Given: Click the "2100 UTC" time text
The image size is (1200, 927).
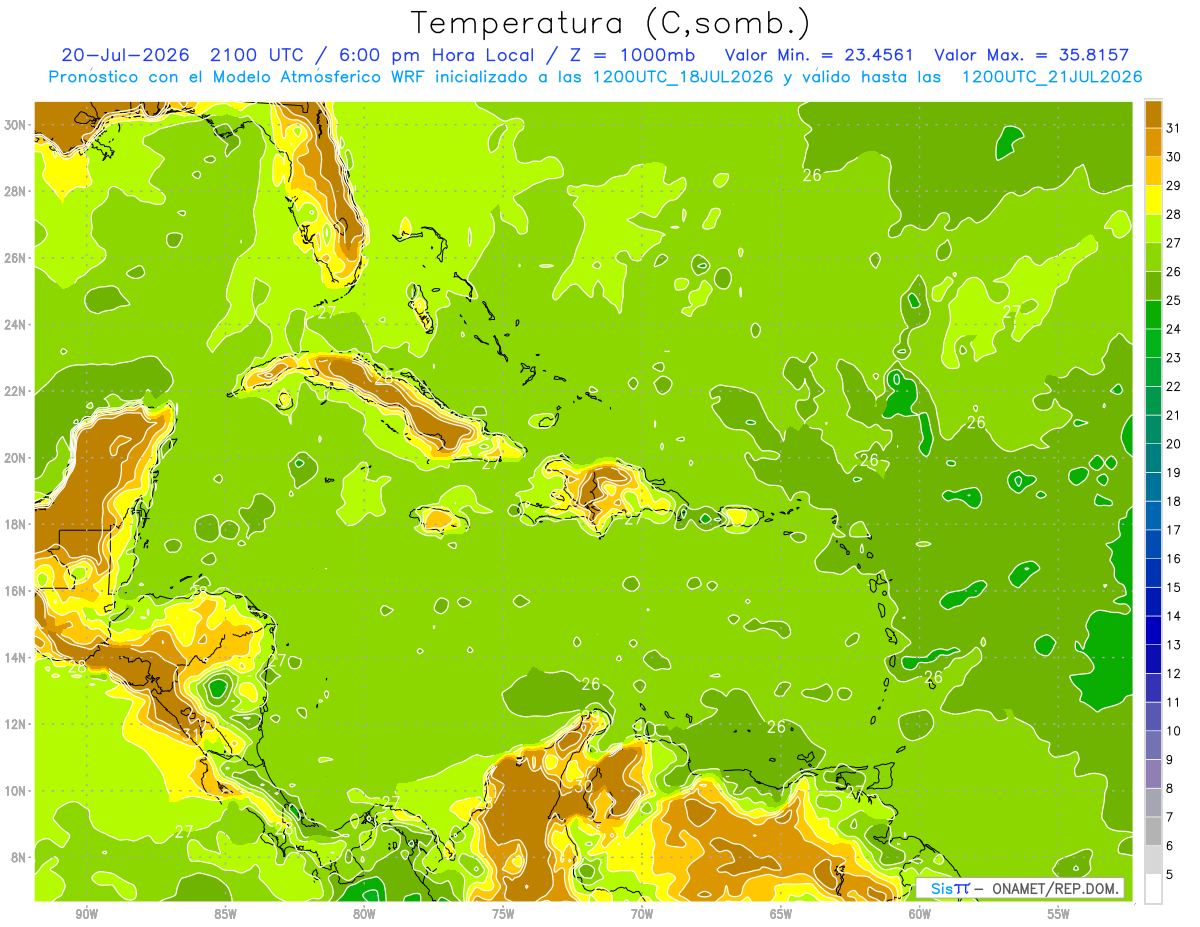Looking at the screenshot, I should (x=259, y=55).
